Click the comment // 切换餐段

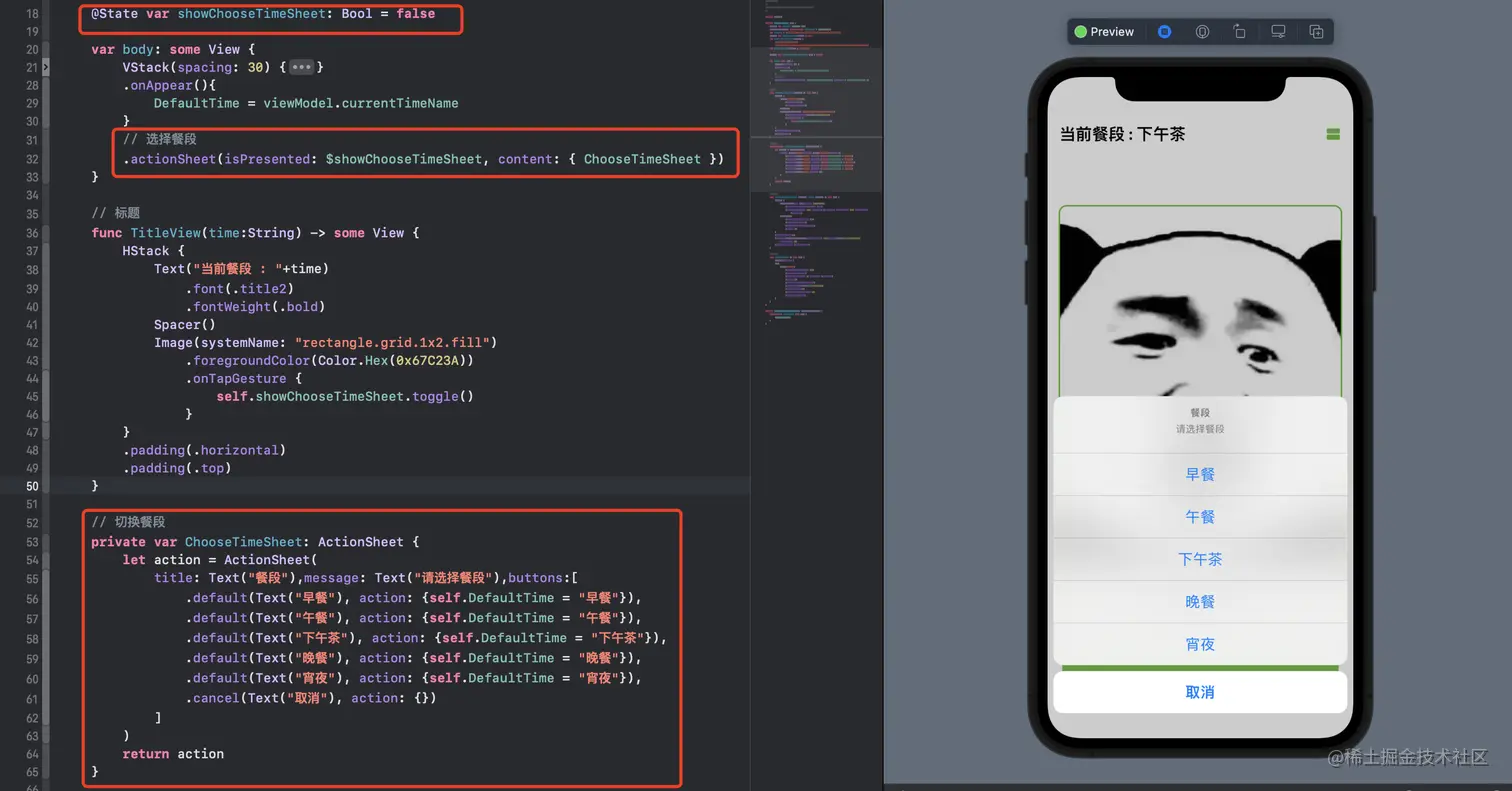128,522
